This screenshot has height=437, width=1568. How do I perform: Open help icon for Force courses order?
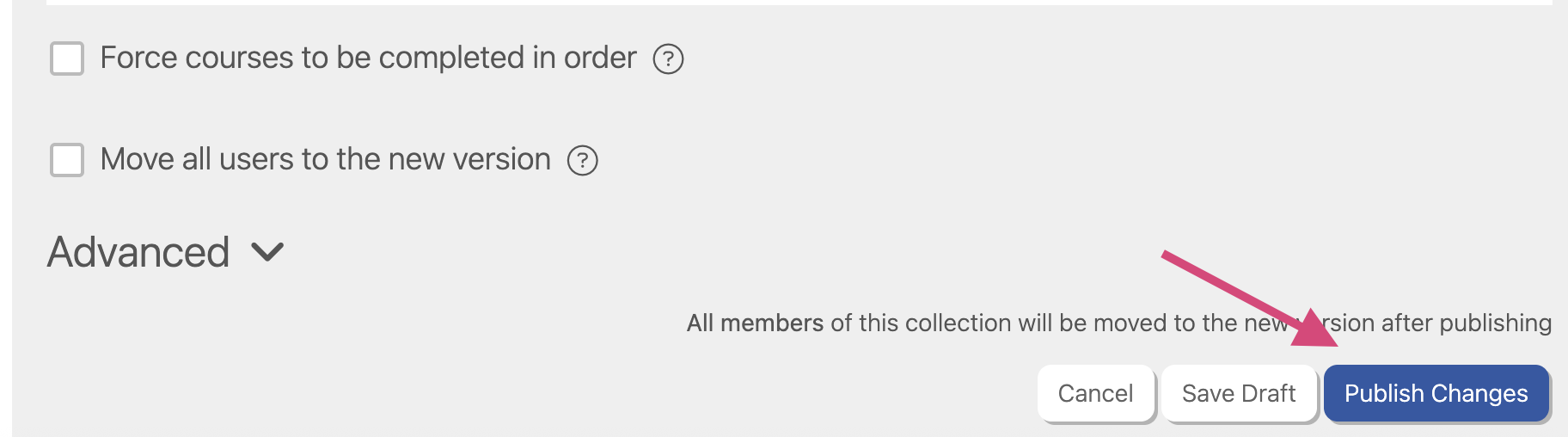coord(668,59)
